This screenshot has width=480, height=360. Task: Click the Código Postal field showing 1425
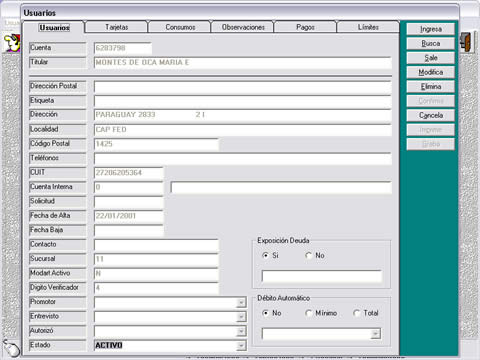(x=156, y=144)
